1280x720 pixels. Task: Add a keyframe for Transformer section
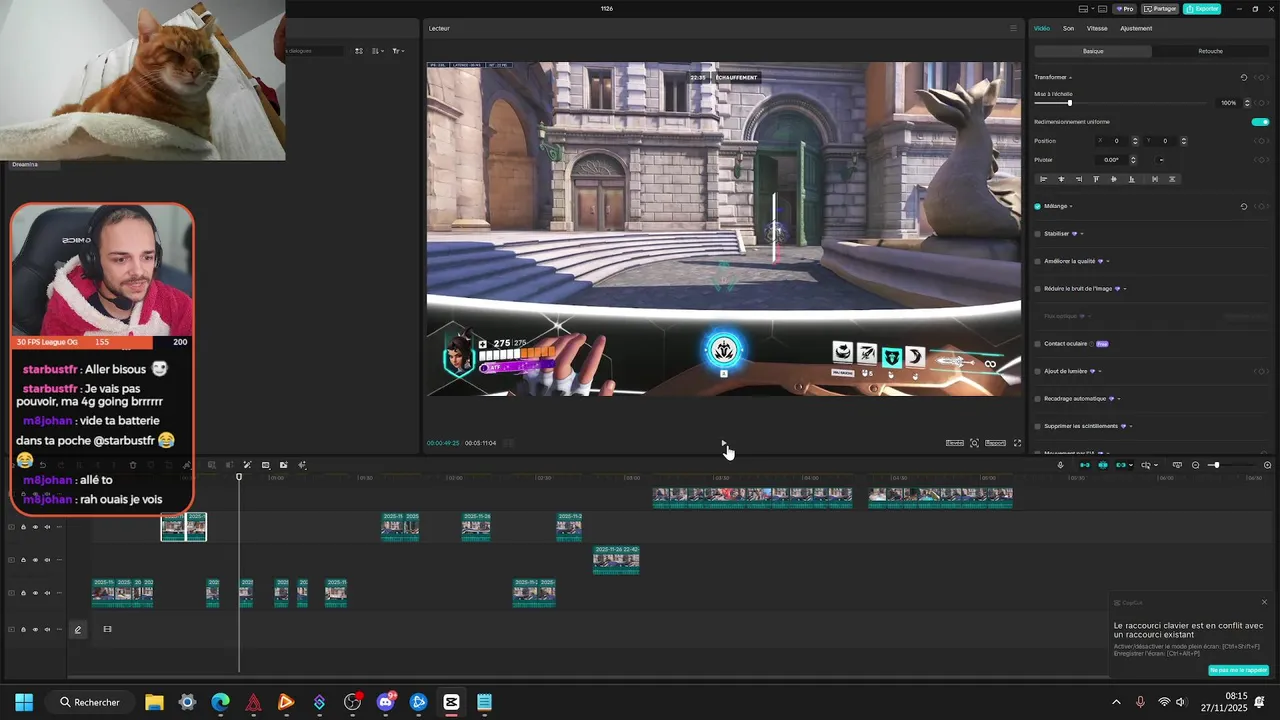tap(1261, 77)
